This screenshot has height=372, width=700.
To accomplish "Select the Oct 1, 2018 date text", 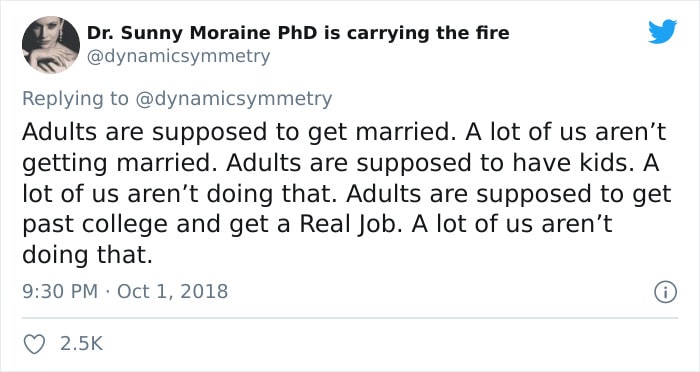I will click(172, 292).
